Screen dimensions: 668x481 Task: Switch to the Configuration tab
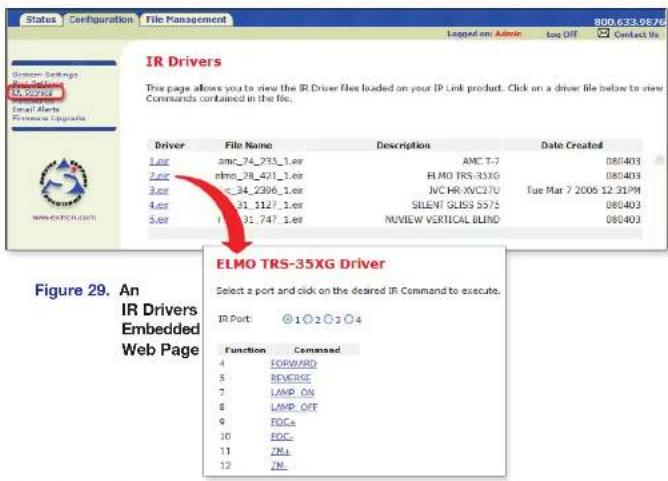tap(101, 20)
